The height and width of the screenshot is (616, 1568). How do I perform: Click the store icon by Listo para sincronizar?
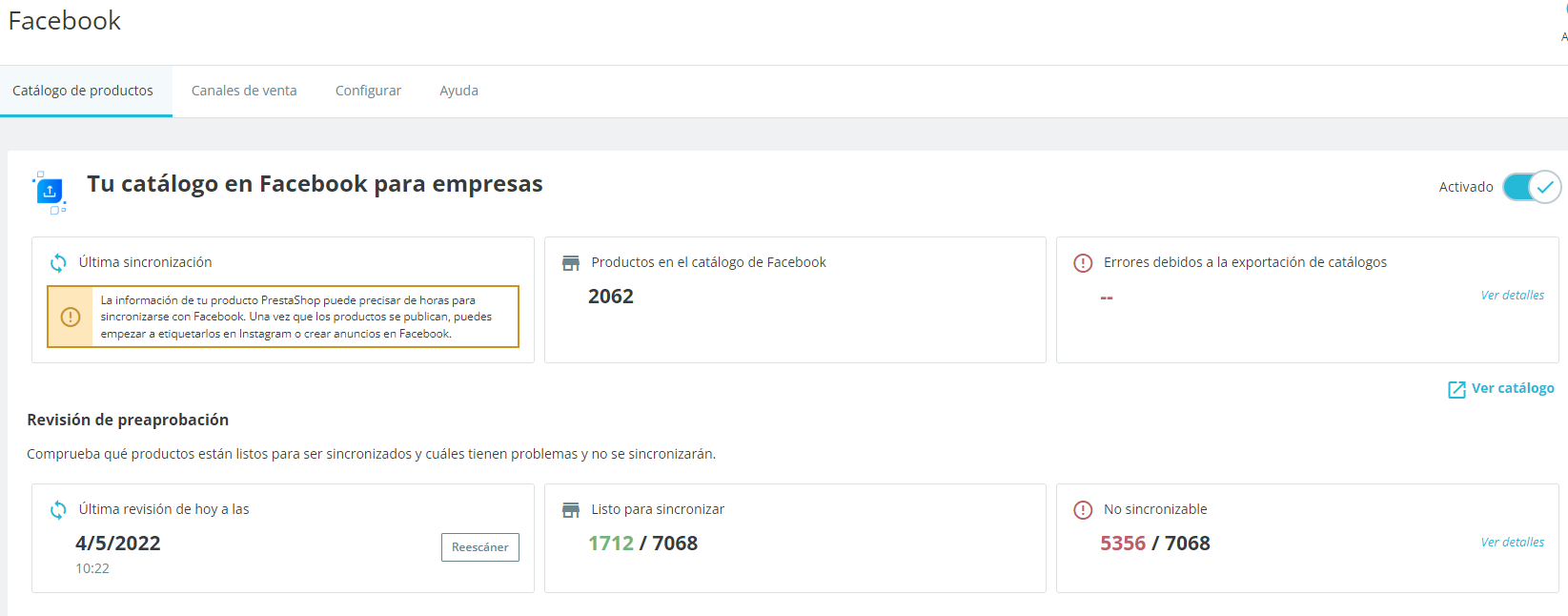571,510
